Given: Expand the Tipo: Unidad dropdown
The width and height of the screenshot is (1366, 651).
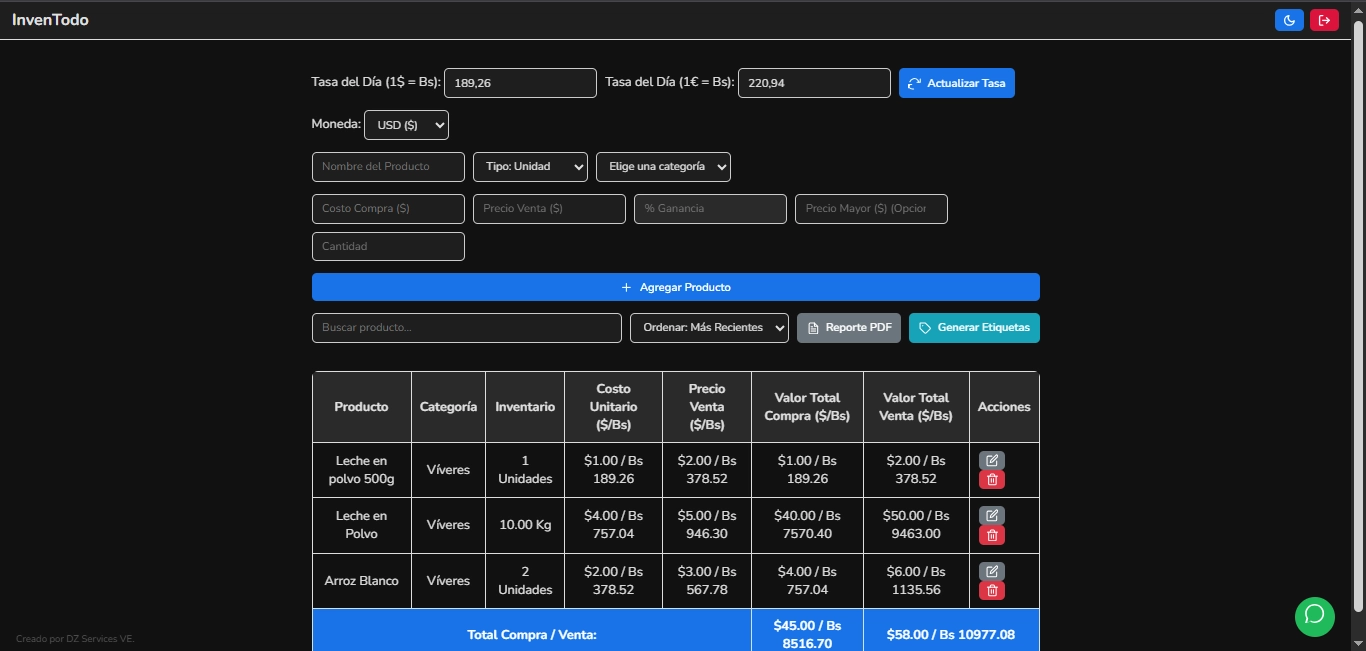Looking at the screenshot, I should pyautogui.click(x=530, y=167).
